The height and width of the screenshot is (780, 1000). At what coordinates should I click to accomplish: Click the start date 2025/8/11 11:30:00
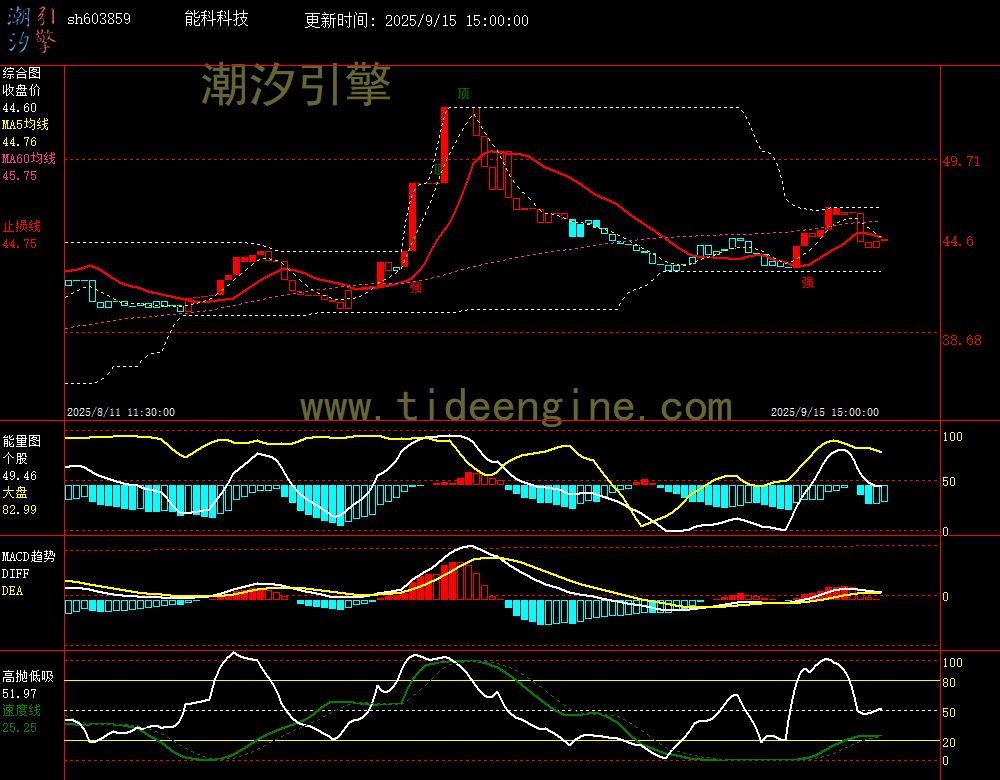[x=121, y=413]
